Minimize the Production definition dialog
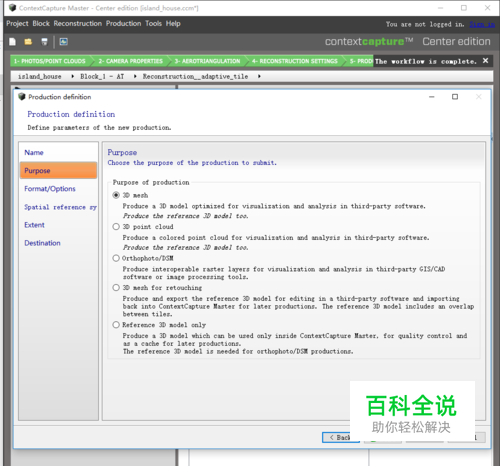Viewport: 500px width, 466px height. (432, 97)
